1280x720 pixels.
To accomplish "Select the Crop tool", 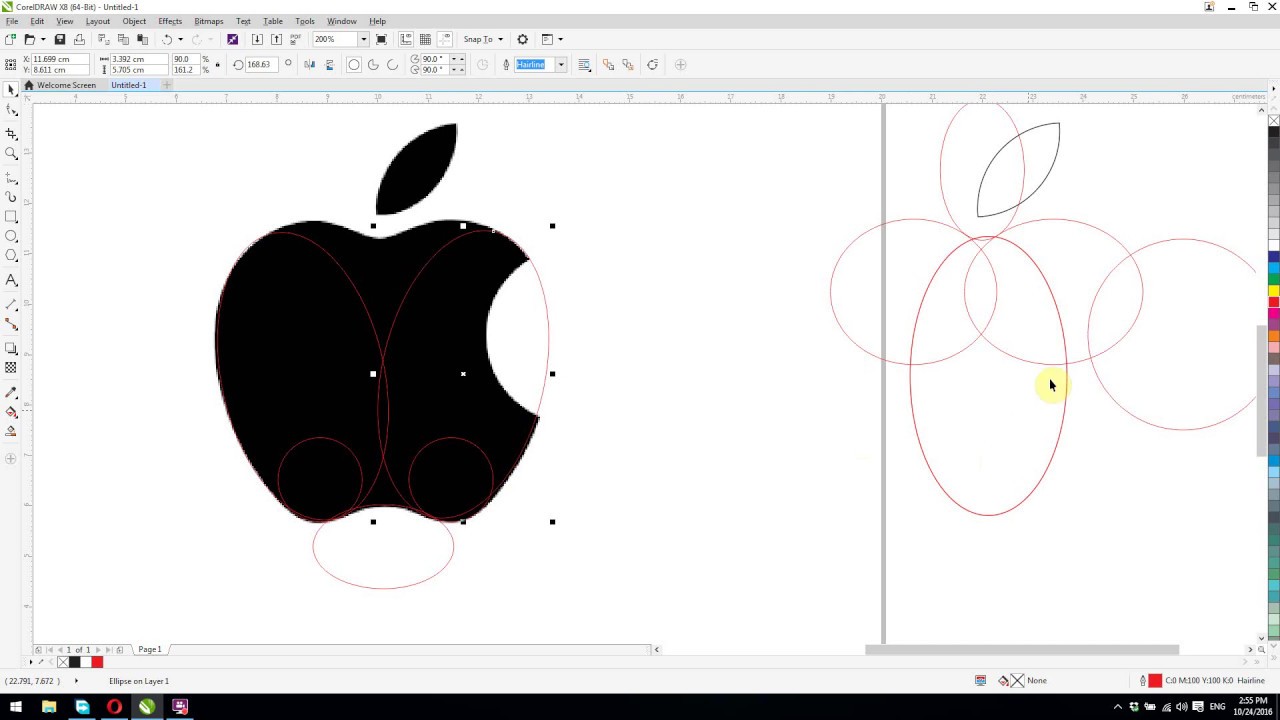I will coord(11,133).
